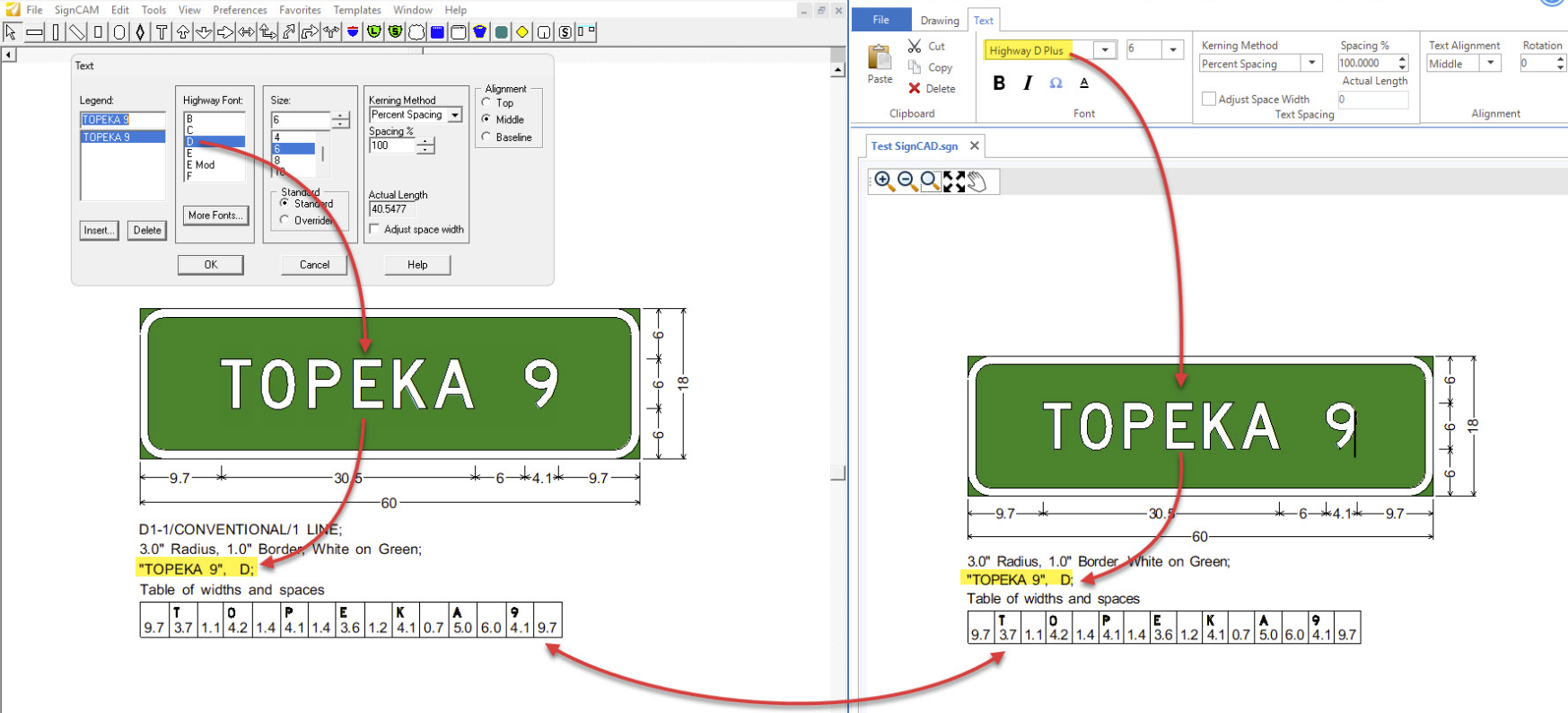Open the Highway D Plus font dropdown
Screen dimensions: 1568x713
1105,50
